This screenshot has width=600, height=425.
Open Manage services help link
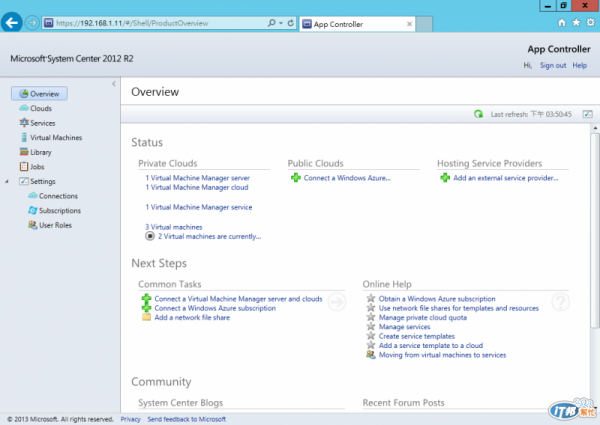point(404,327)
